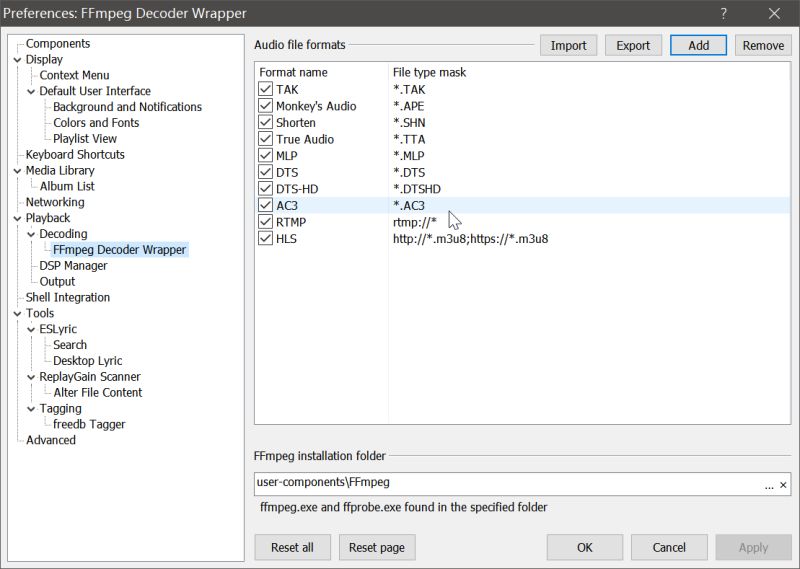Click the browse ellipsis in folder field

click(769, 485)
